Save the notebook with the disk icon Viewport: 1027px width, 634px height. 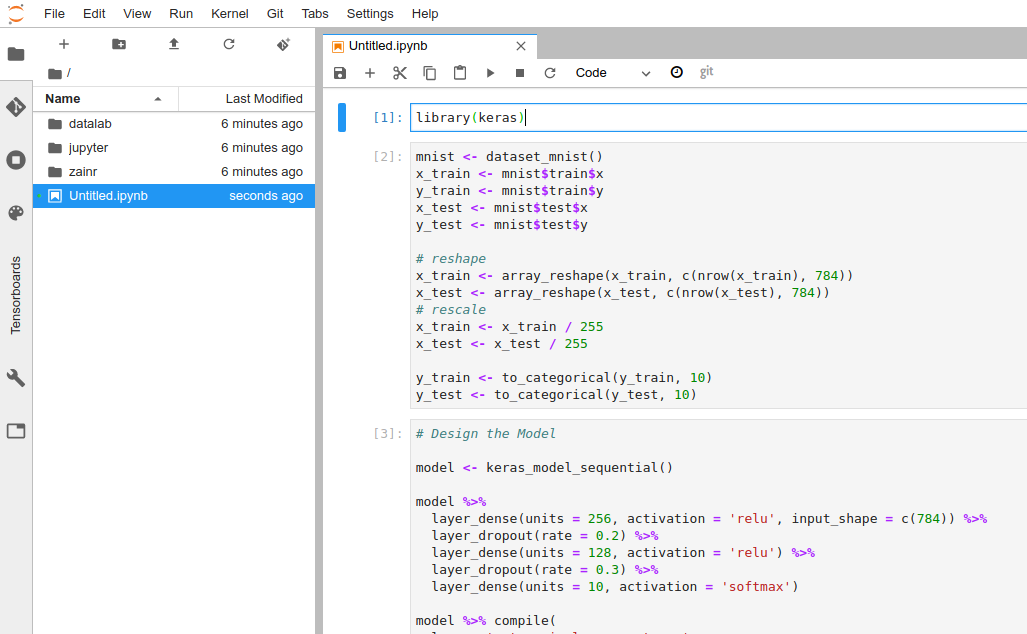pos(340,73)
